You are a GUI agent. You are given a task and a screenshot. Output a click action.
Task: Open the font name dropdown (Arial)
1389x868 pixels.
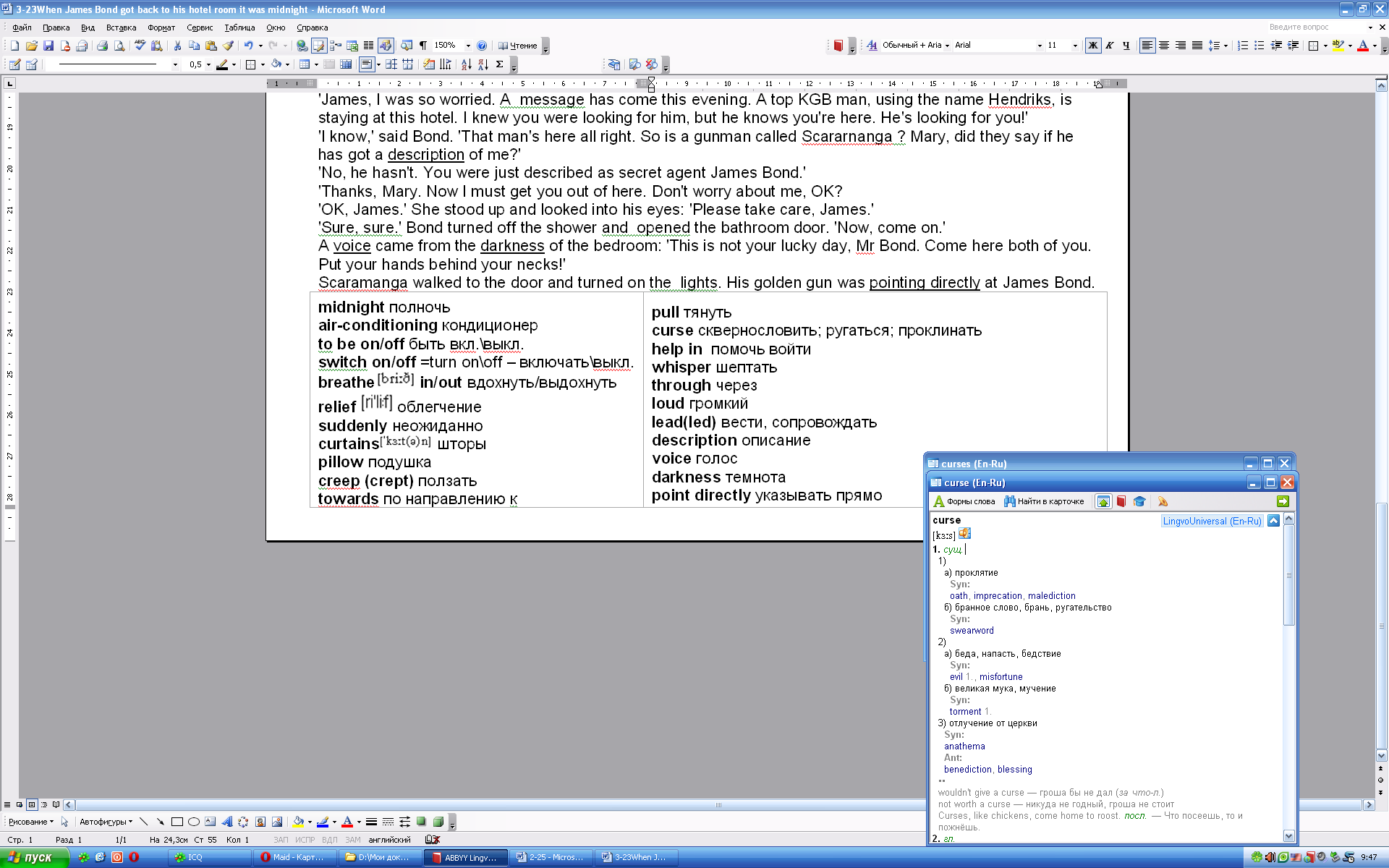1040,46
